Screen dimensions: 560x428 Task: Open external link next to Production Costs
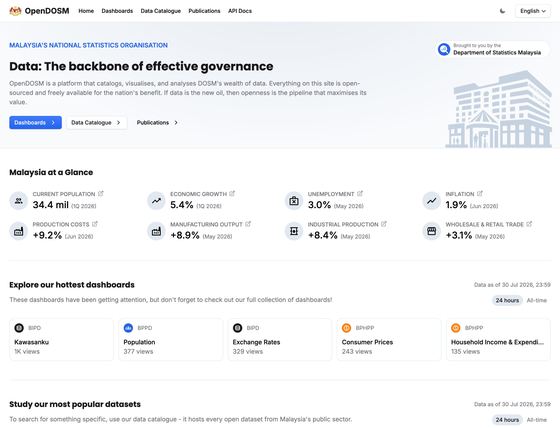click(x=95, y=224)
